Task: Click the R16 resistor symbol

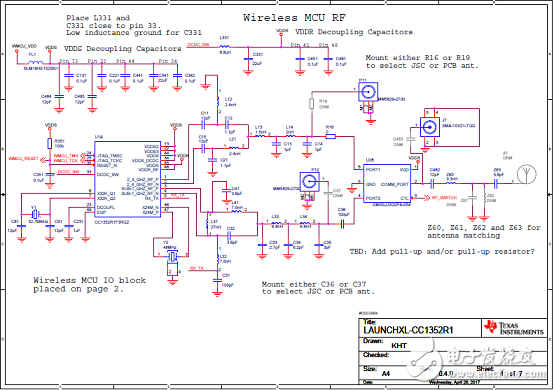Action: (x=331, y=136)
